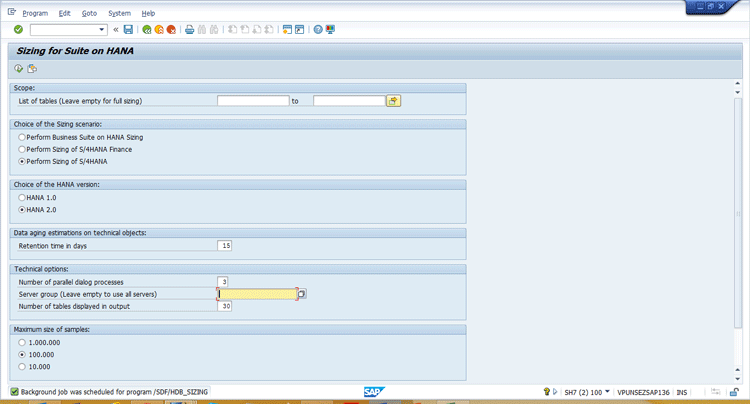Click the Create New Session icon

click(287, 30)
